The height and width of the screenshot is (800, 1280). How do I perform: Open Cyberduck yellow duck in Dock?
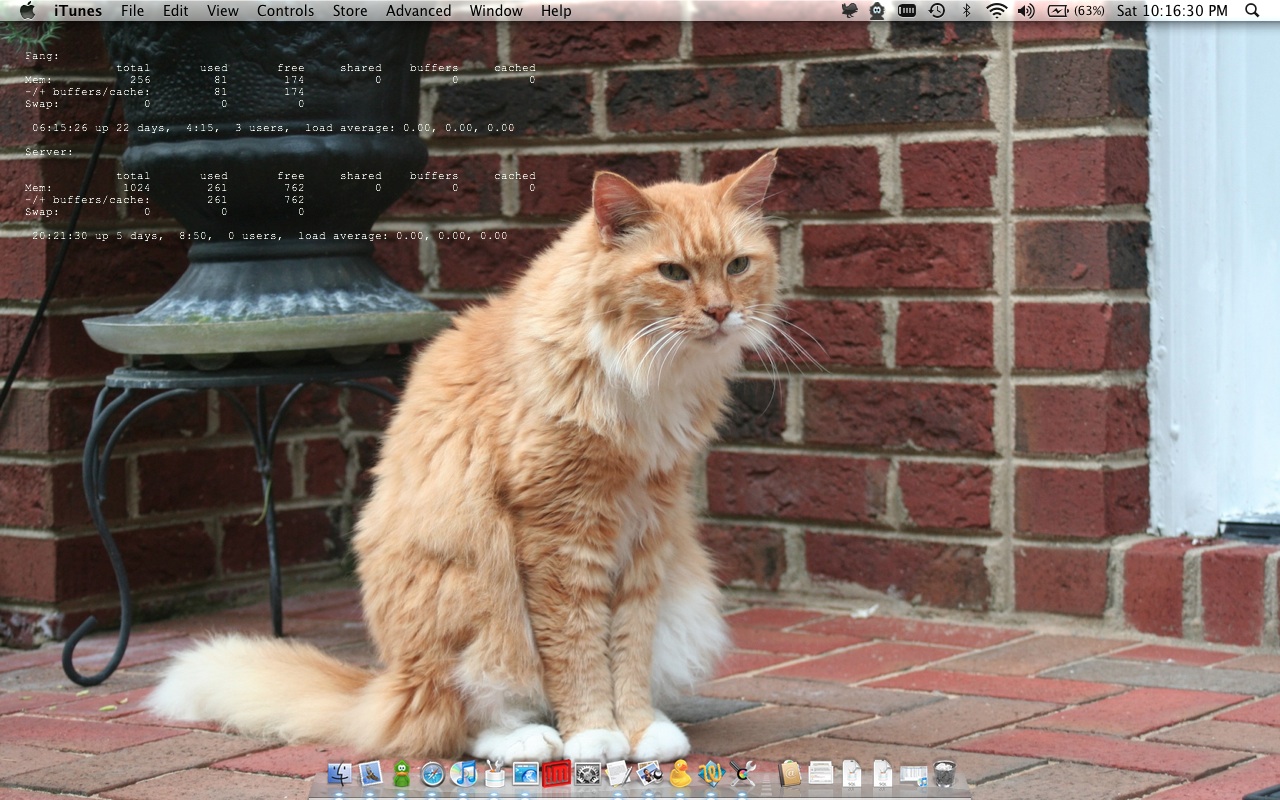(x=680, y=772)
